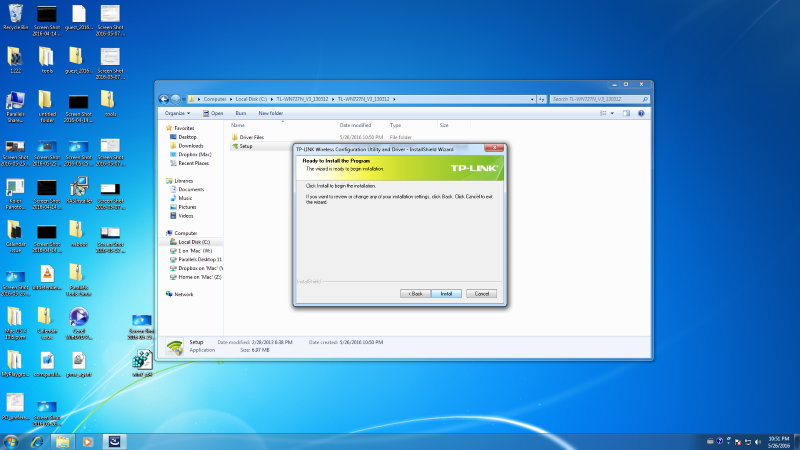Image resolution: width=800 pixels, height=450 pixels.
Task: Collapse the Libraries section in sidebar
Action: pos(168,181)
